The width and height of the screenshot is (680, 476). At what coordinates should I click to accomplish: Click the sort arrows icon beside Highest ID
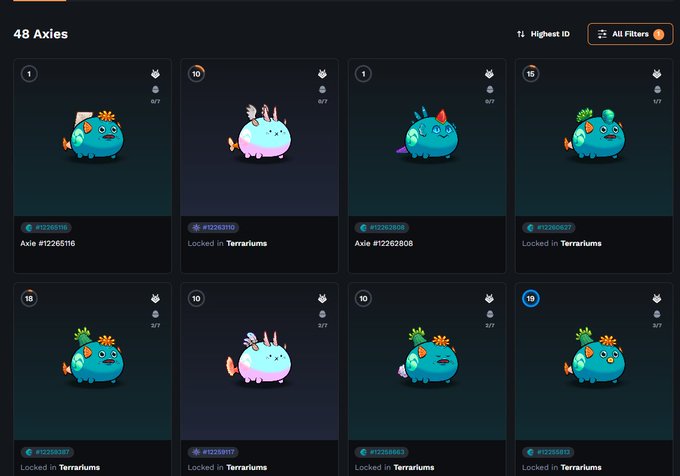click(x=521, y=34)
